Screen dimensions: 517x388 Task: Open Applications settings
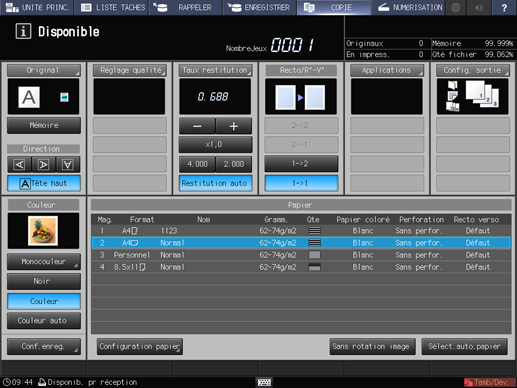click(x=387, y=70)
